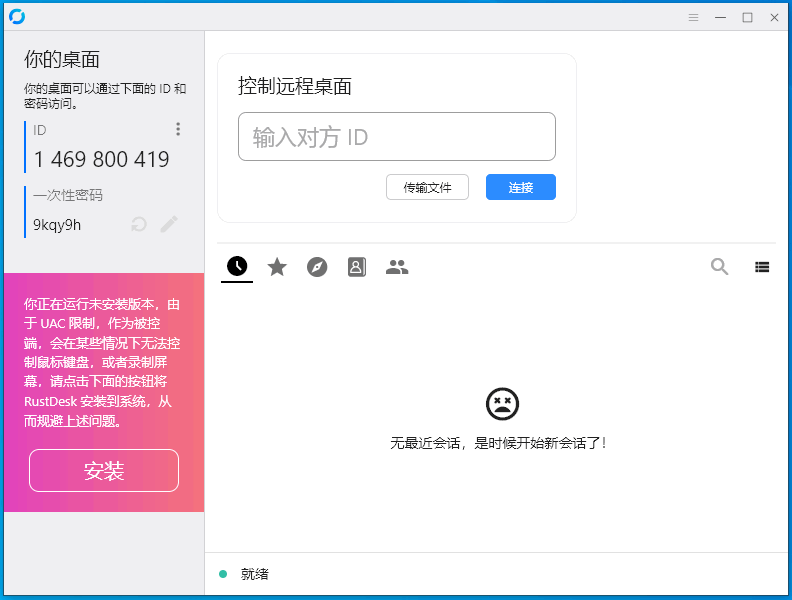Open the address book tab
The height and width of the screenshot is (600, 792).
click(357, 267)
